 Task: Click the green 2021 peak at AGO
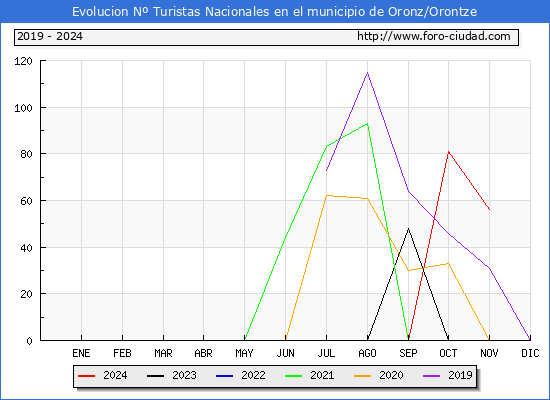click(367, 124)
